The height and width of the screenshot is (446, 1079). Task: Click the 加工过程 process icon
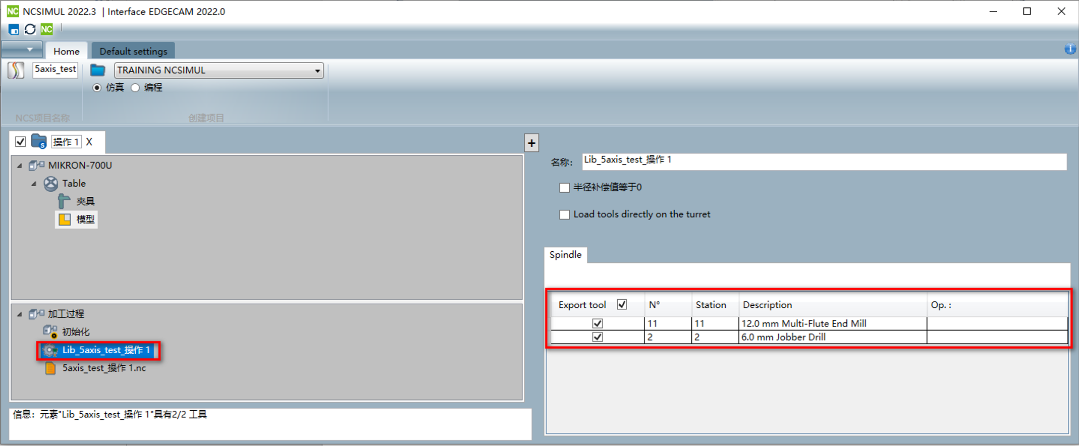pos(38,314)
